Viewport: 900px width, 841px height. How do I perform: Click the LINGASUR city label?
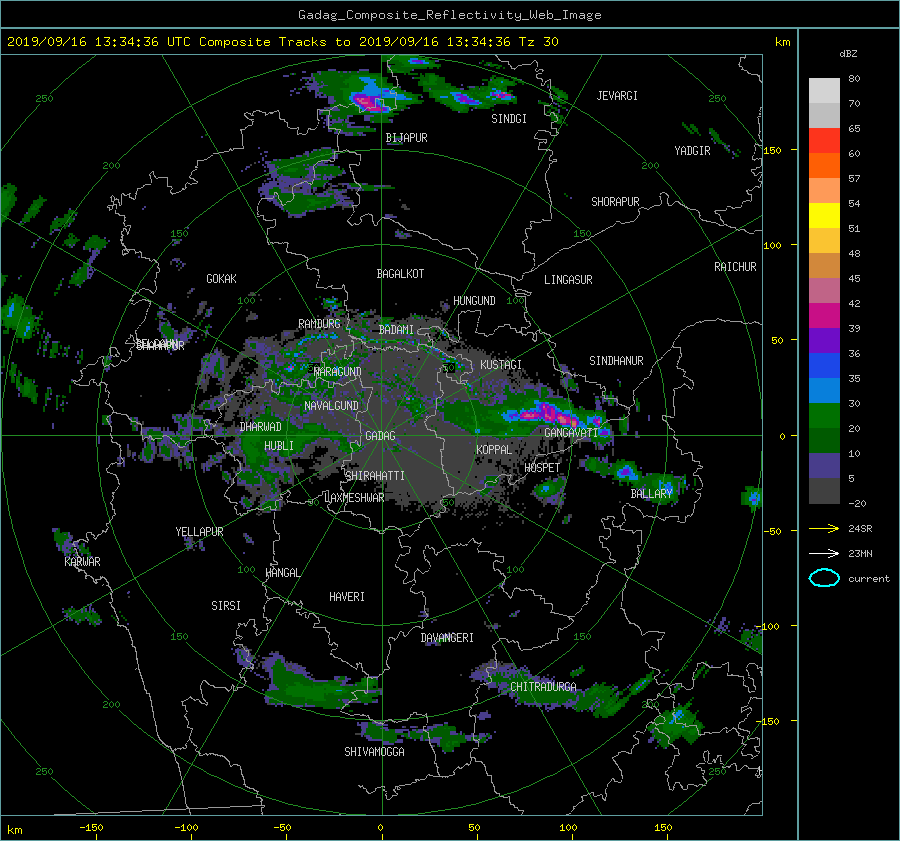[x=568, y=280]
